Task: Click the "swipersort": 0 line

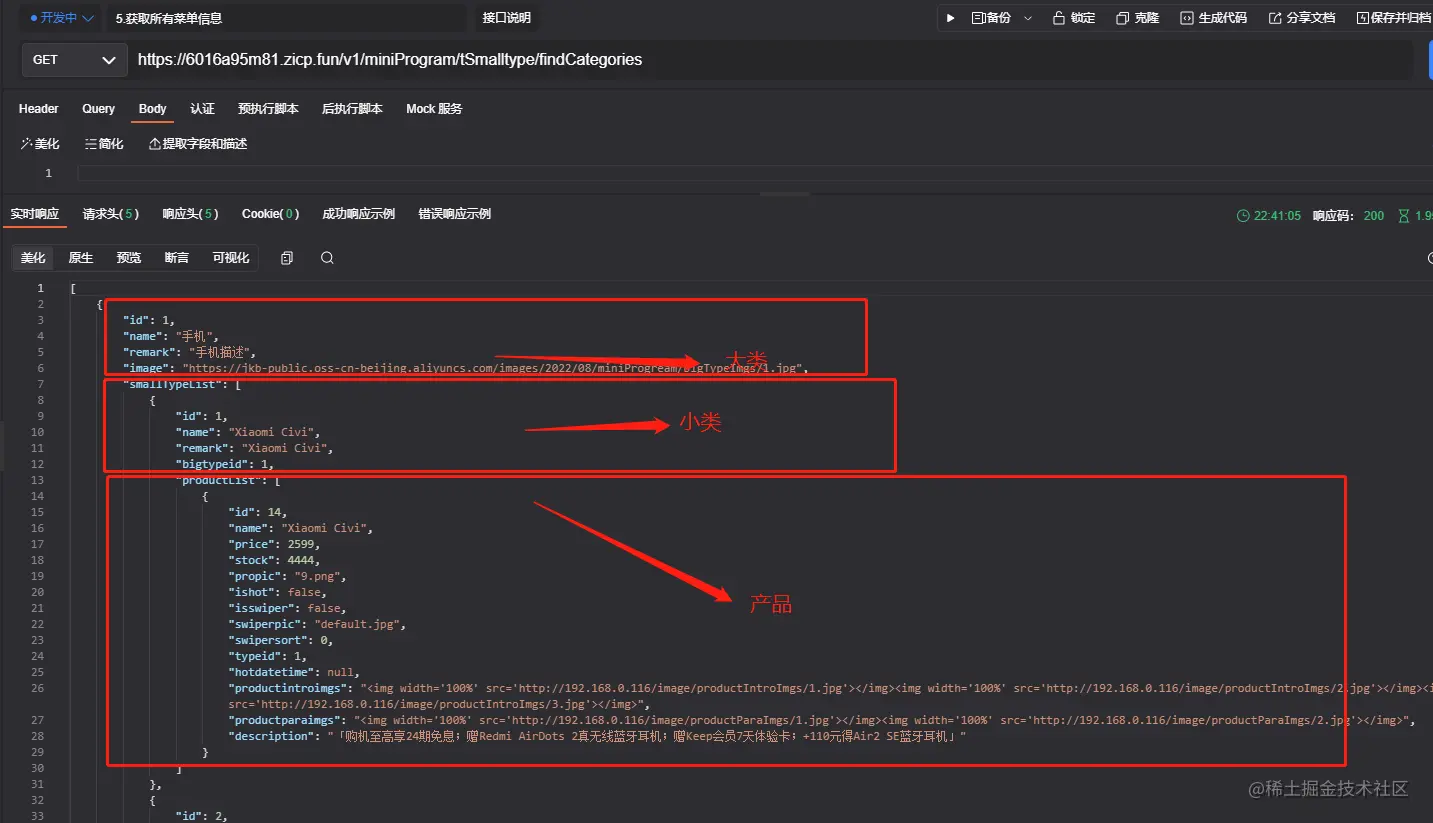Action: tap(280, 640)
